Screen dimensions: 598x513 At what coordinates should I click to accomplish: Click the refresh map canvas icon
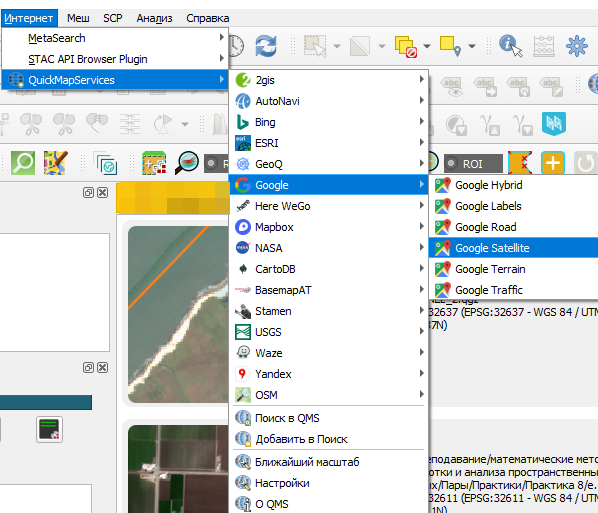(266, 46)
